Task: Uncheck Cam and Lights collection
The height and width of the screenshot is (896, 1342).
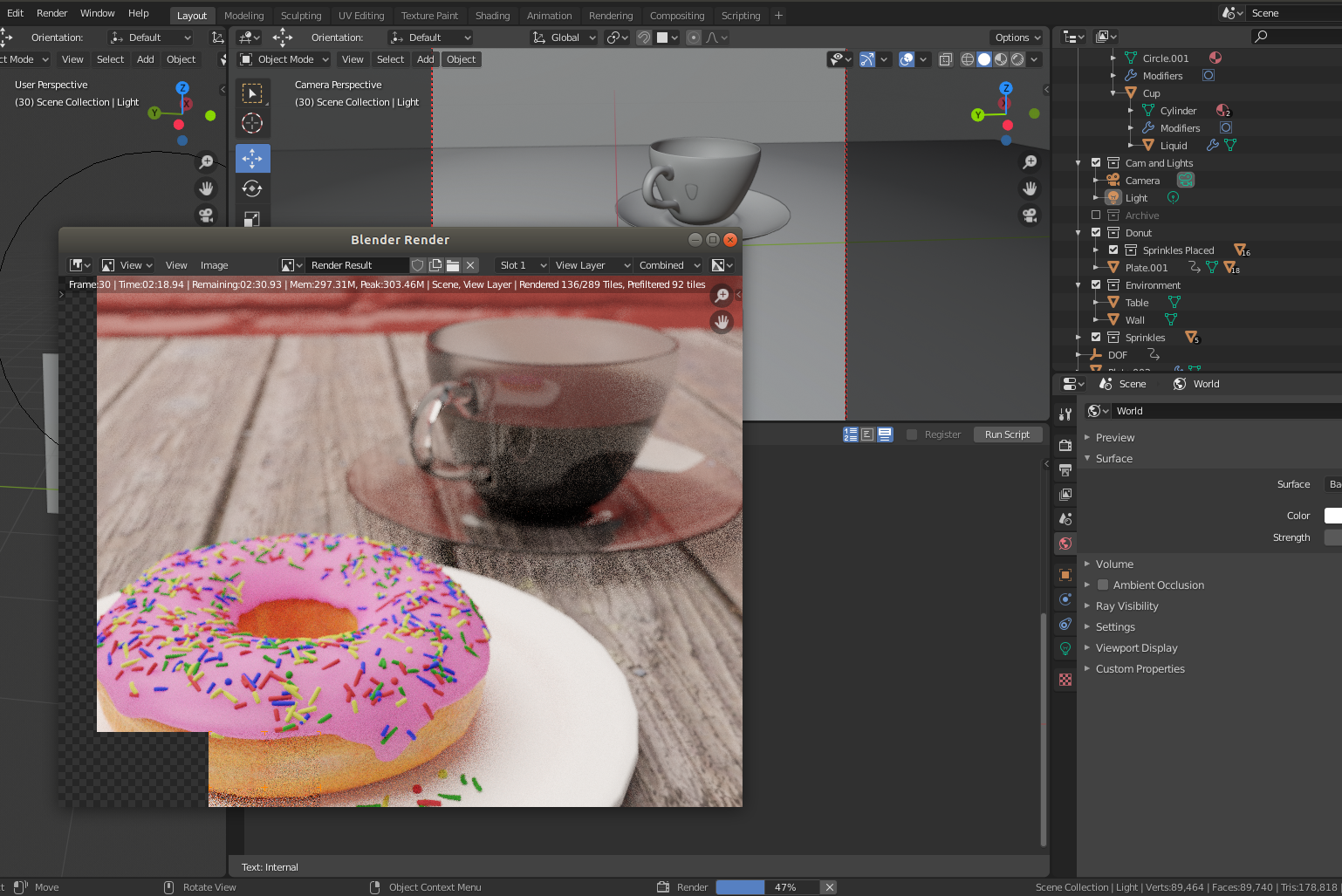Action: click(1096, 162)
